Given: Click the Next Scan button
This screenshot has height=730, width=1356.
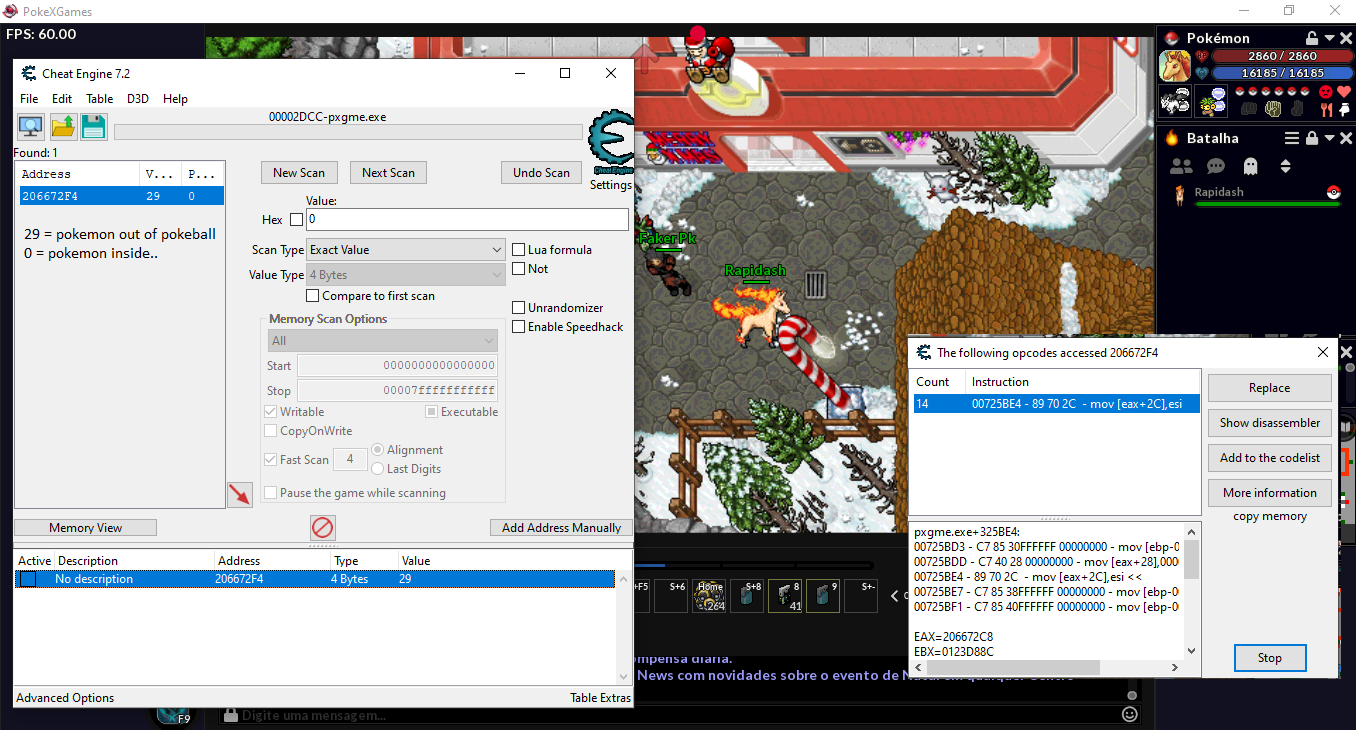Looking at the screenshot, I should [388, 173].
